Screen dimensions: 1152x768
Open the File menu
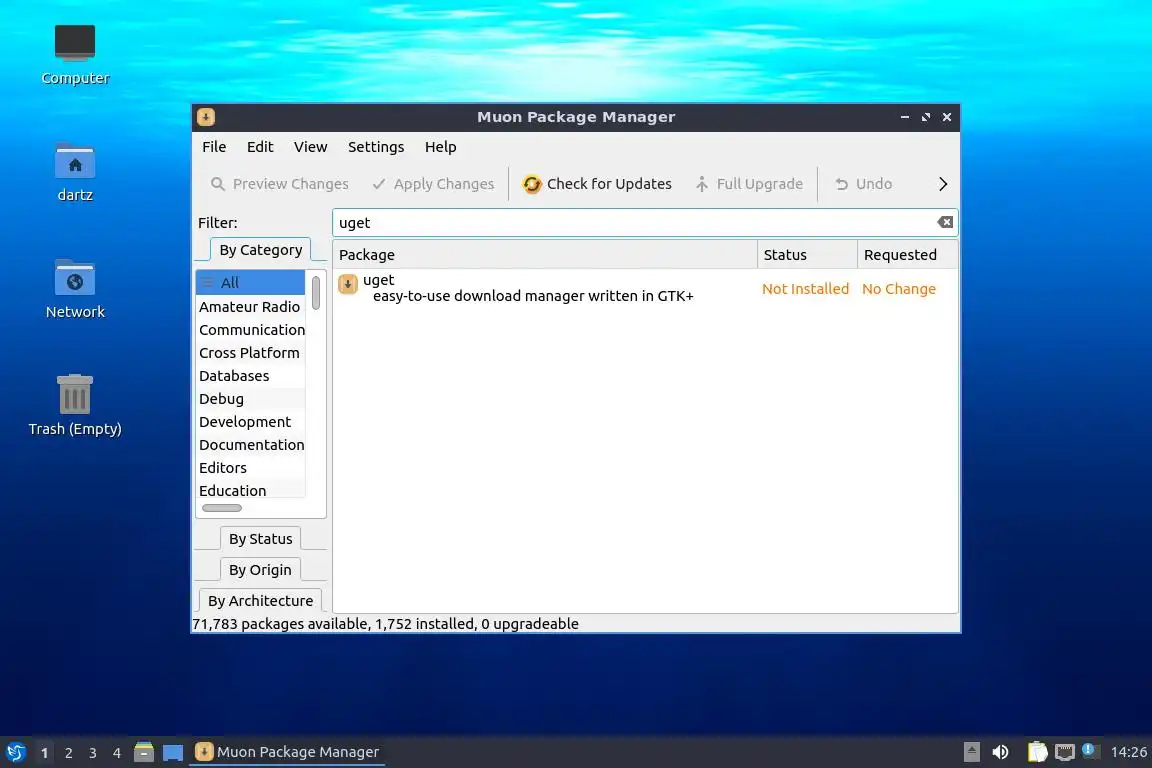pos(215,147)
